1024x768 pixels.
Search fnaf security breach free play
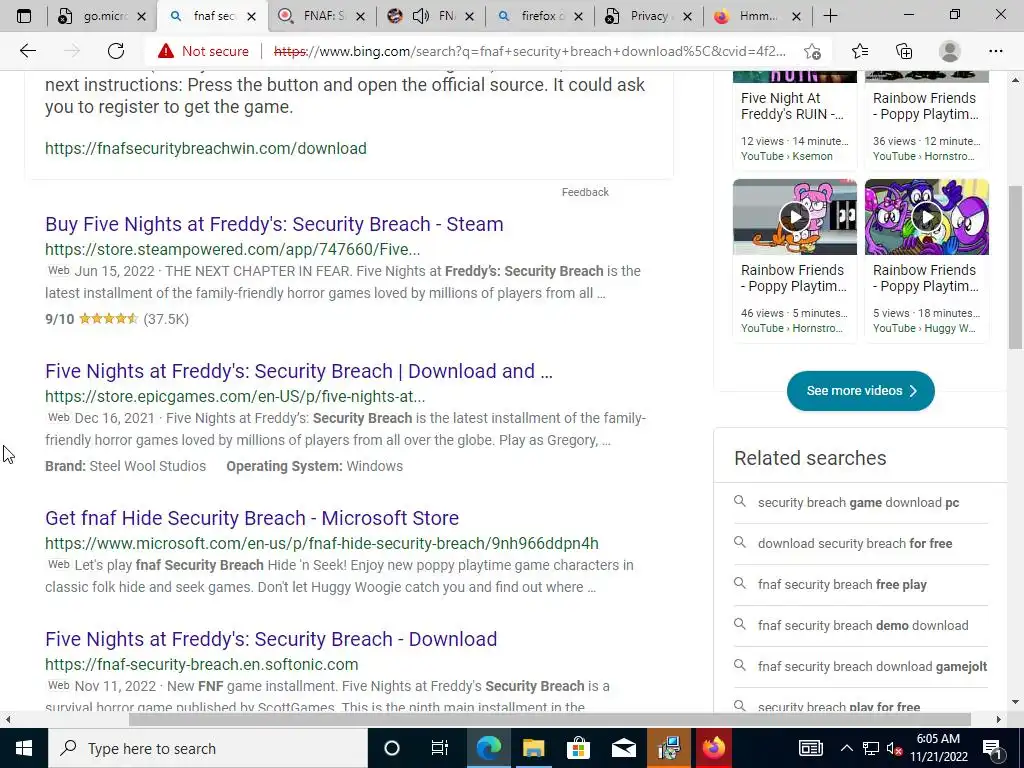842,584
